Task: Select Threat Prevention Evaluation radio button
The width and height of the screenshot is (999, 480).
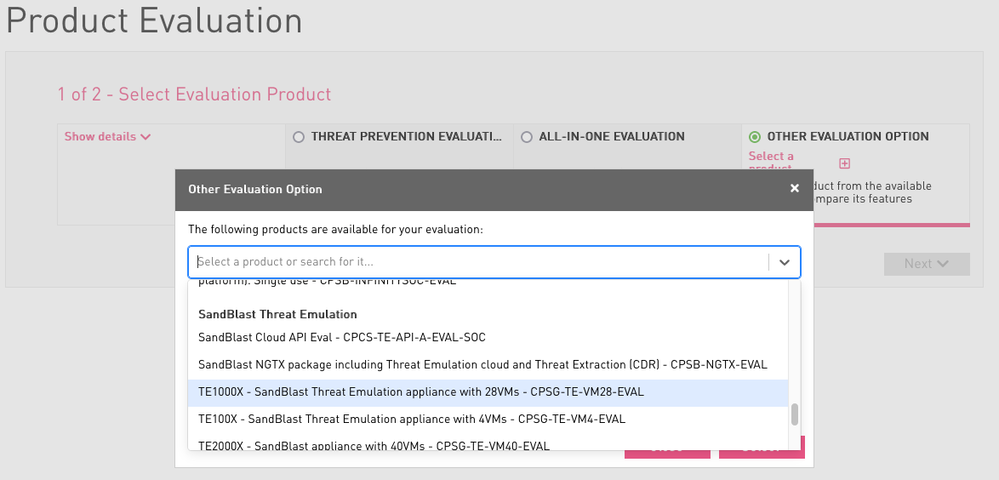Action: coord(298,136)
